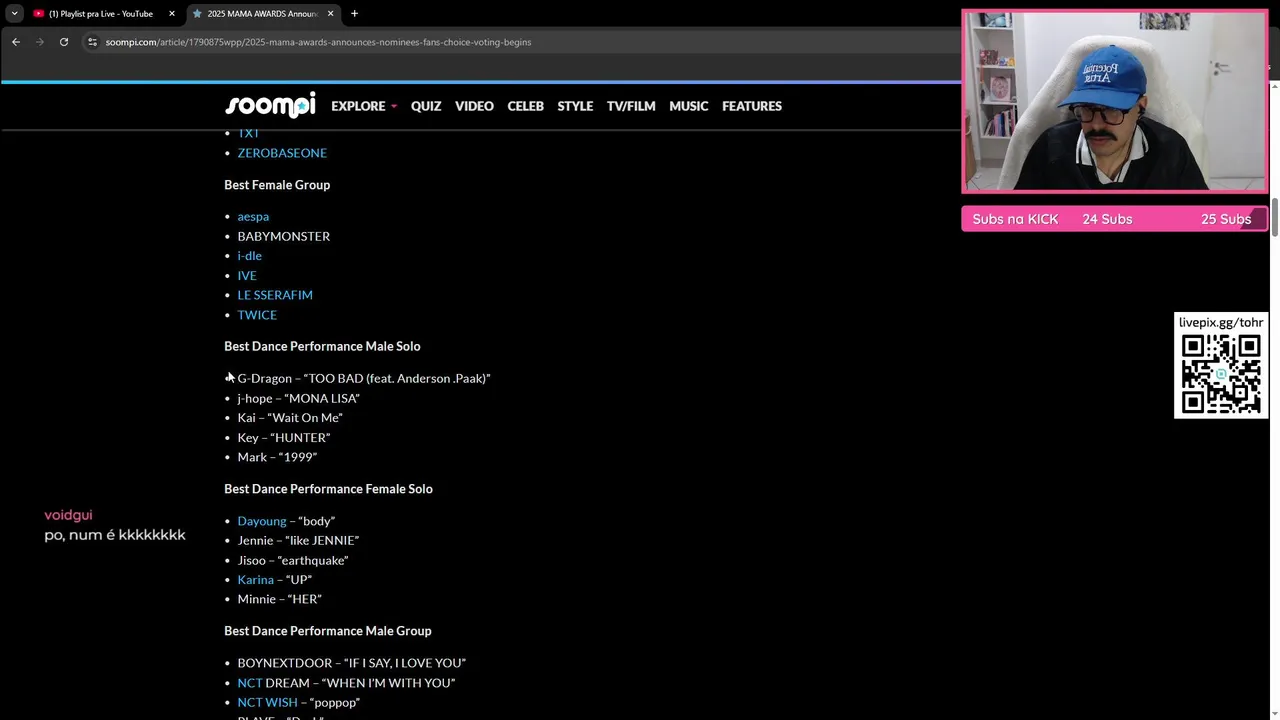Open the TWICE link
The height and width of the screenshot is (720, 1280).
(257, 315)
